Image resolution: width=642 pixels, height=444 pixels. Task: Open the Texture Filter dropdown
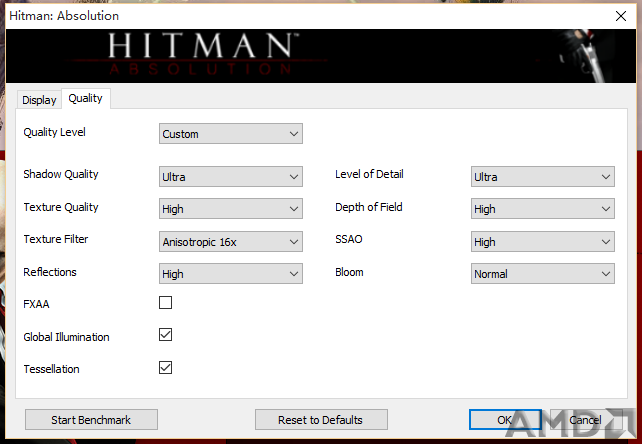pos(231,242)
